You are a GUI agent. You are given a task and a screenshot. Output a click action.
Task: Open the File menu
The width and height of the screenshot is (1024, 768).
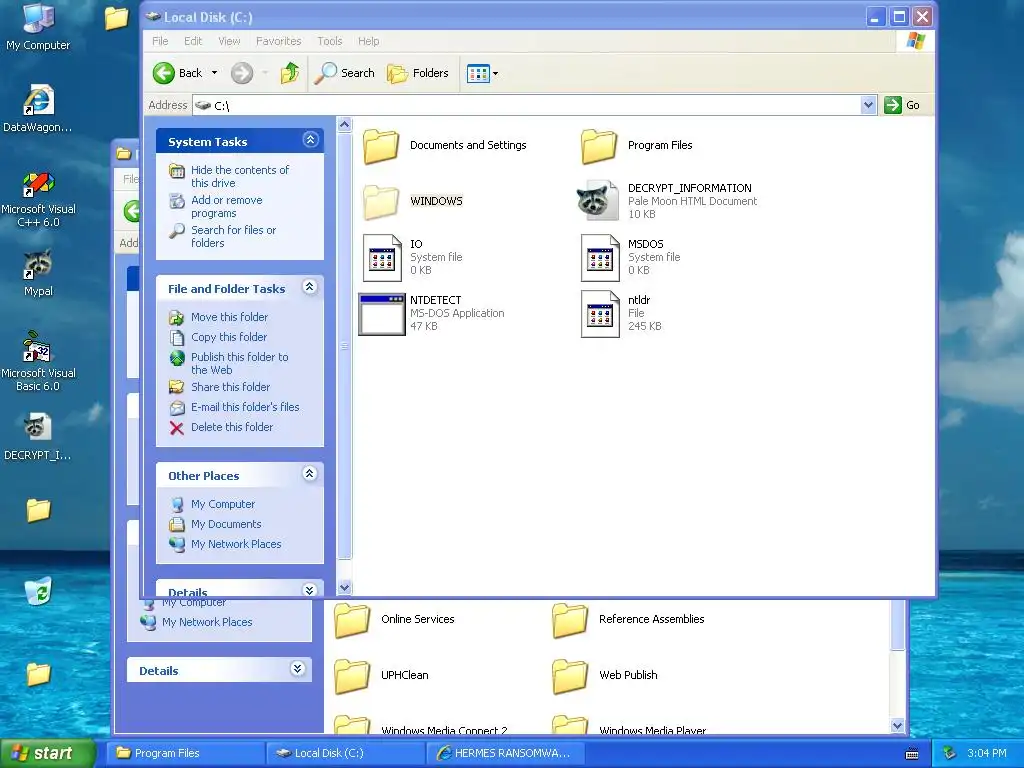pos(160,41)
